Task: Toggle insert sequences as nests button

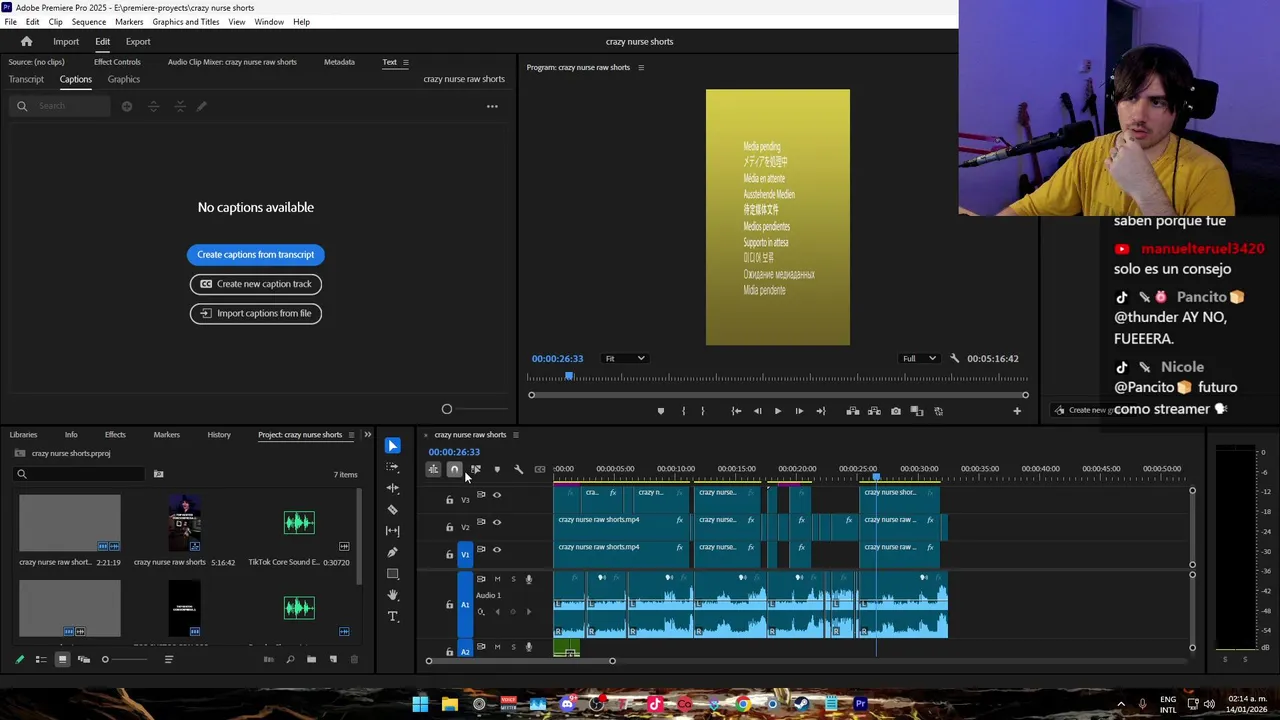Action: point(433,469)
